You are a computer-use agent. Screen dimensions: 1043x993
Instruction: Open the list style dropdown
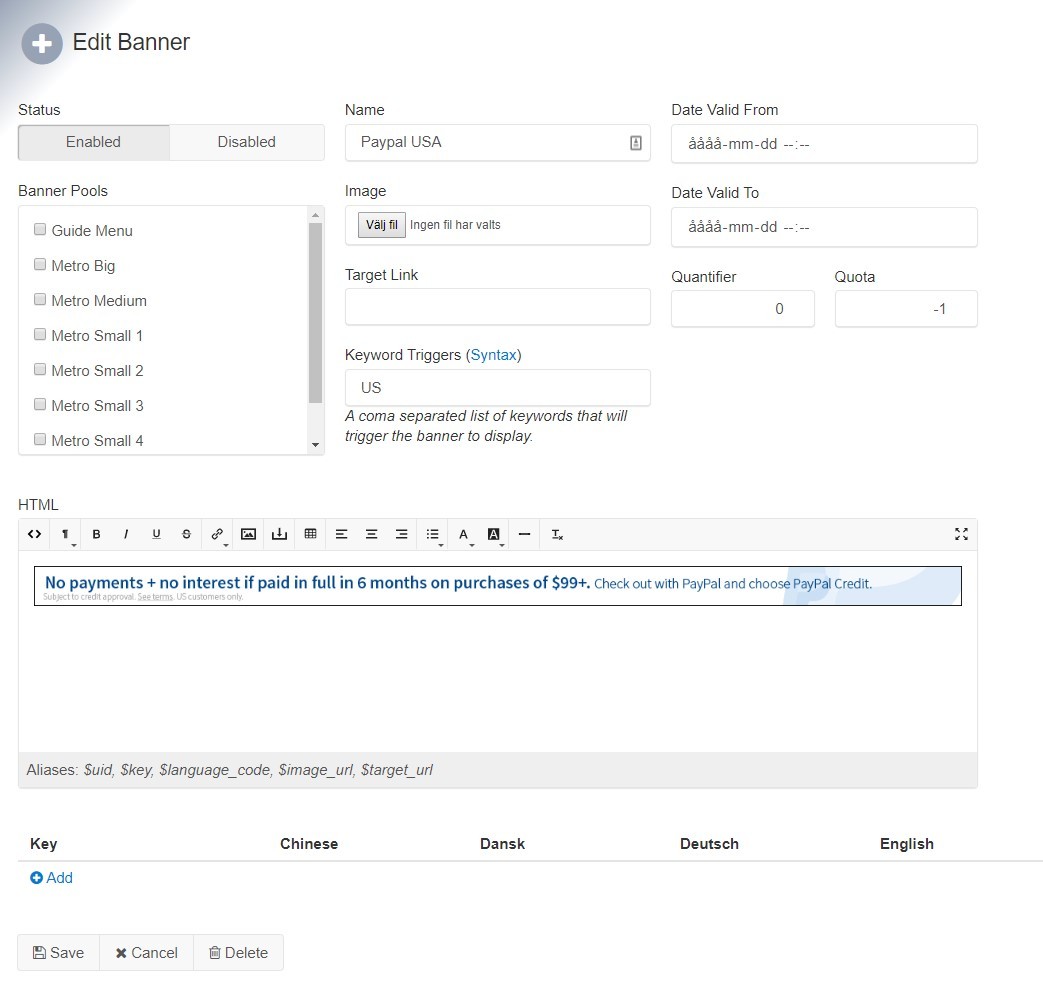(x=433, y=535)
